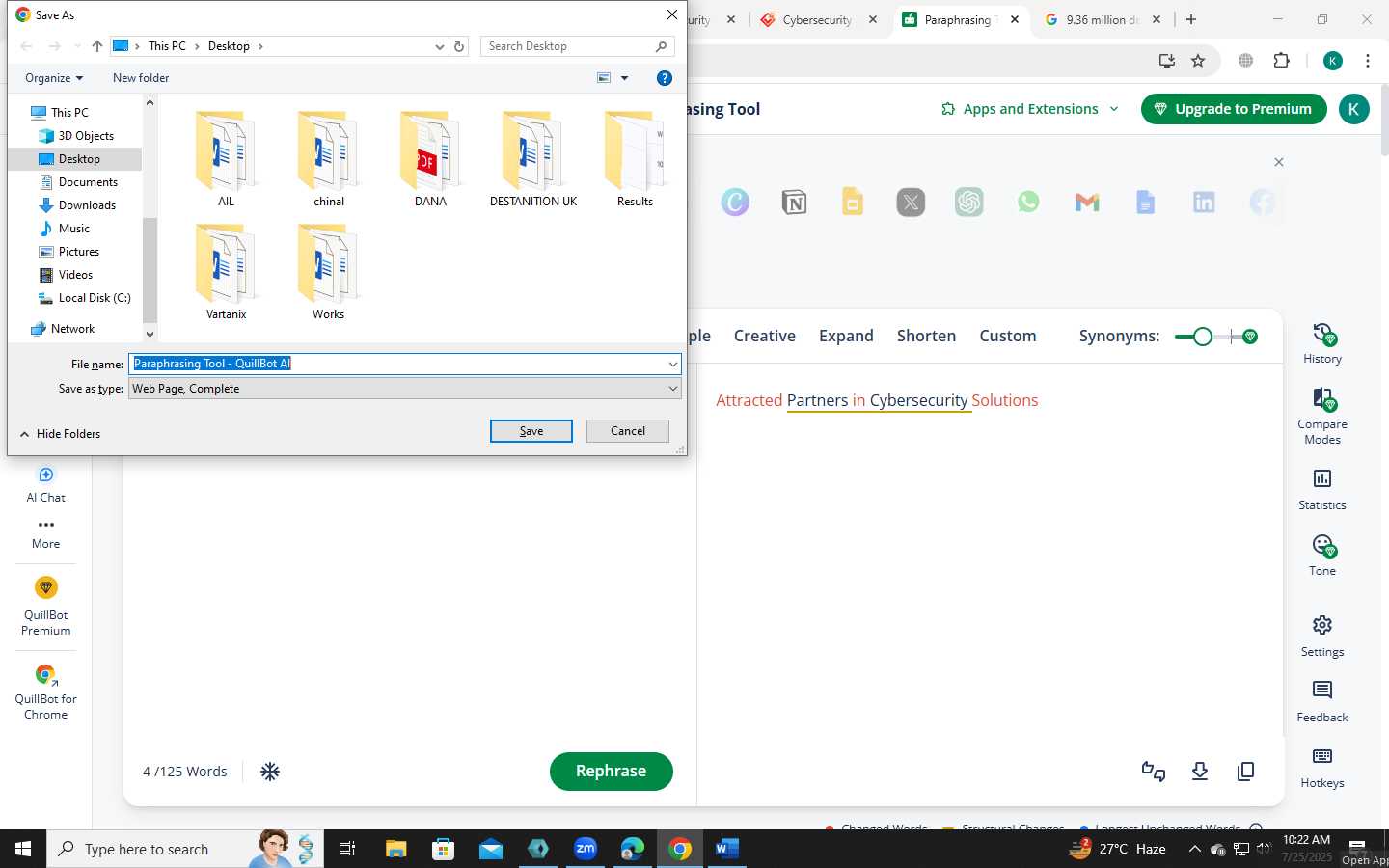The width and height of the screenshot is (1389, 868).
Task: Open Microsoft Word from taskbar
Action: pos(727,849)
